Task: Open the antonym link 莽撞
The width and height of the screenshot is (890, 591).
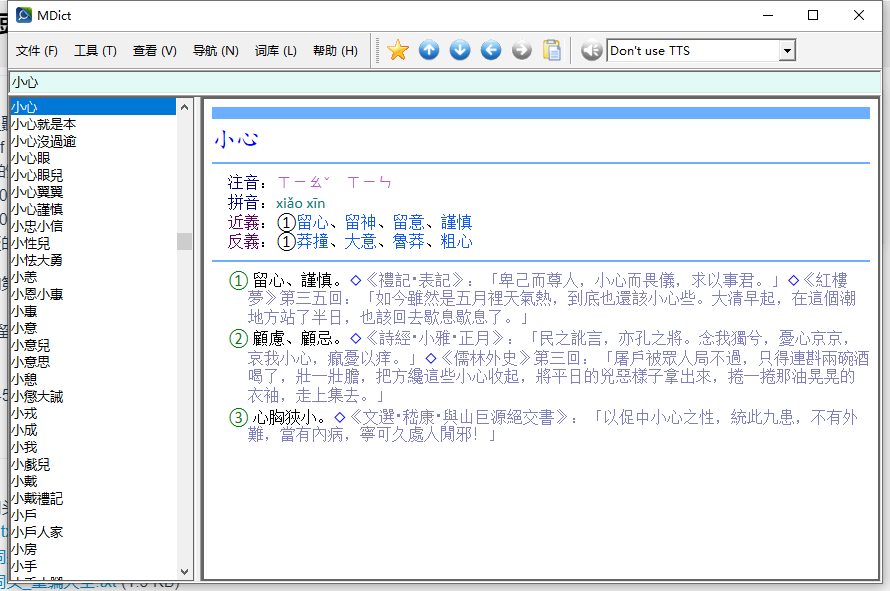Action: [312, 241]
